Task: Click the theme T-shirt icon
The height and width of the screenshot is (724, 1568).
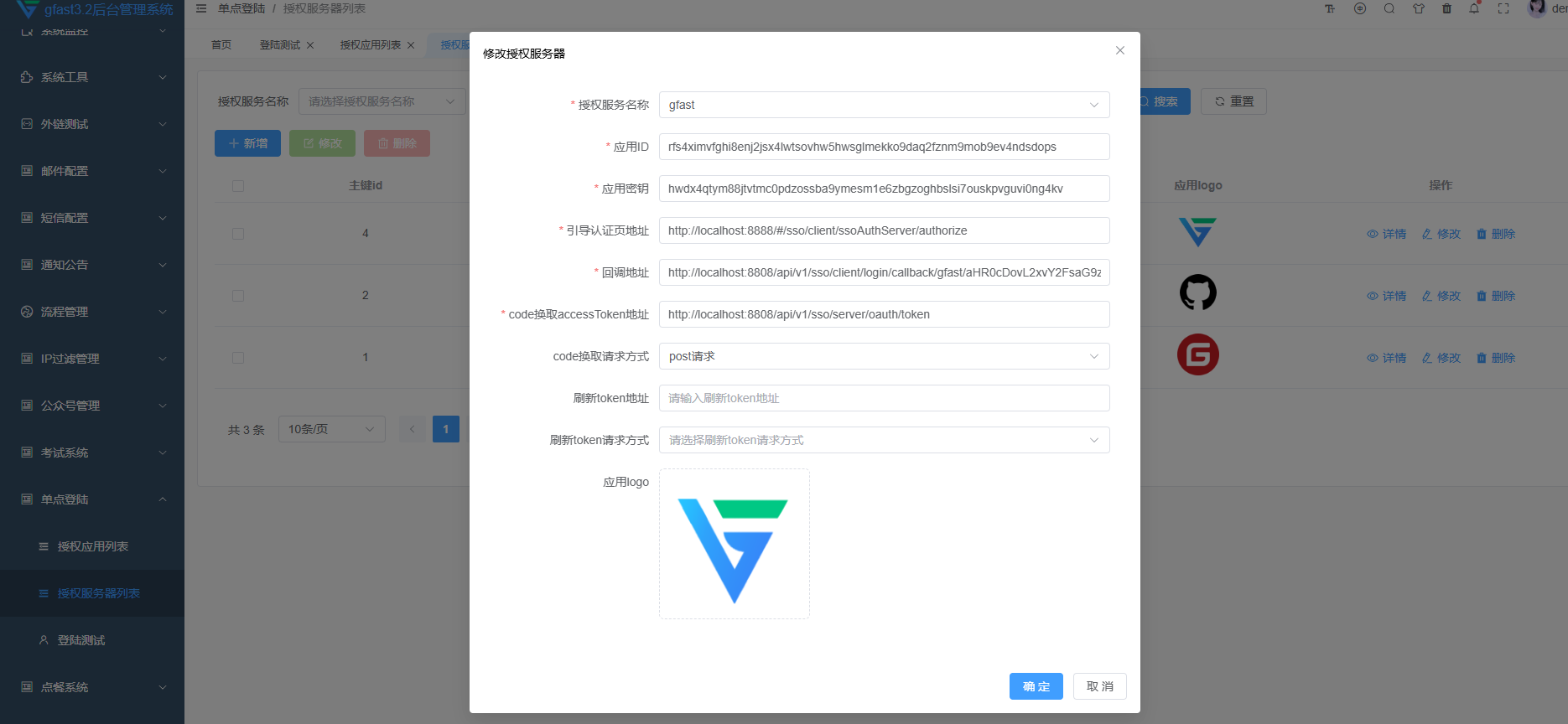Action: pos(1419,8)
